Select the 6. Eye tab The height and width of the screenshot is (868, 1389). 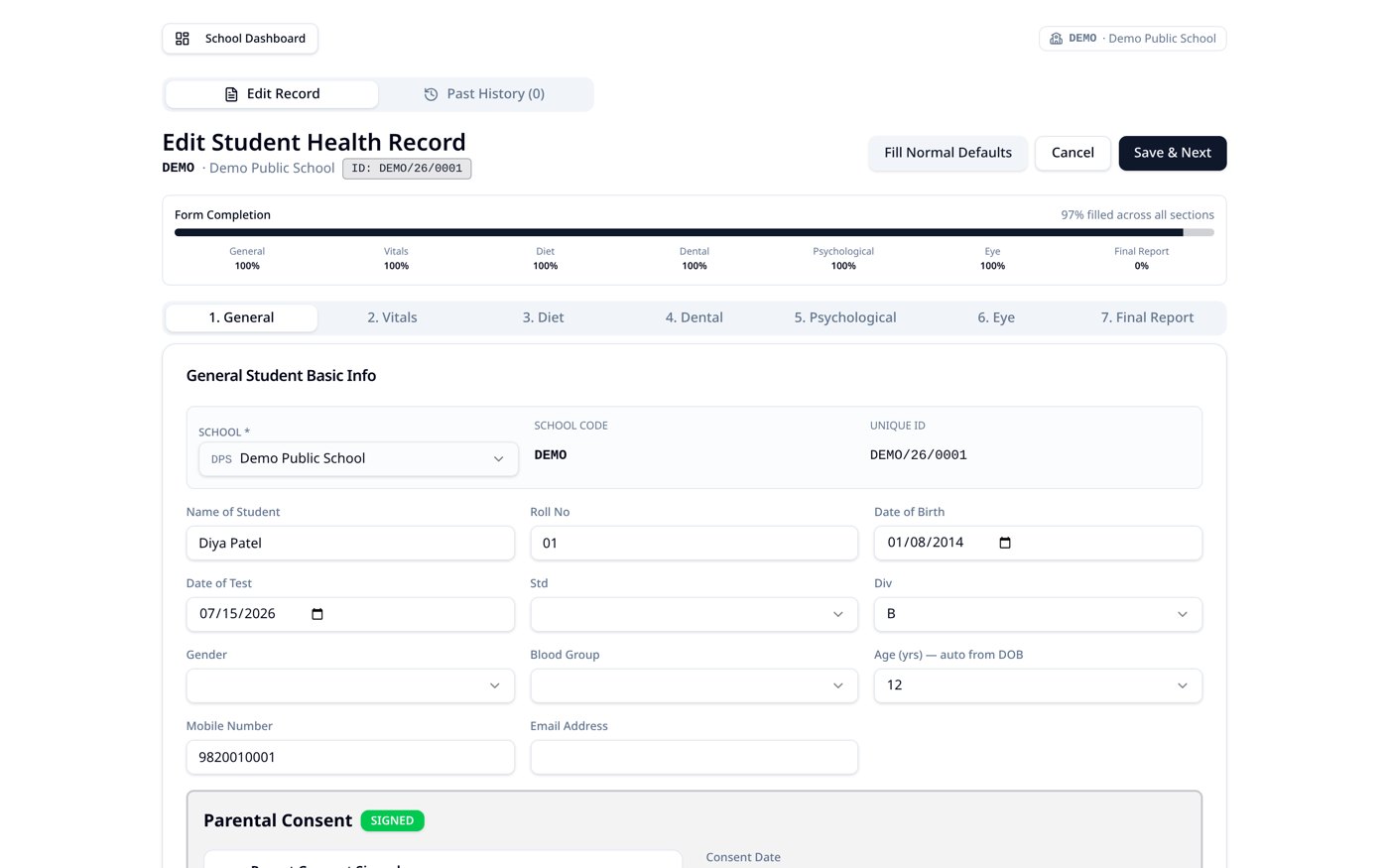pyautogui.click(x=996, y=317)
